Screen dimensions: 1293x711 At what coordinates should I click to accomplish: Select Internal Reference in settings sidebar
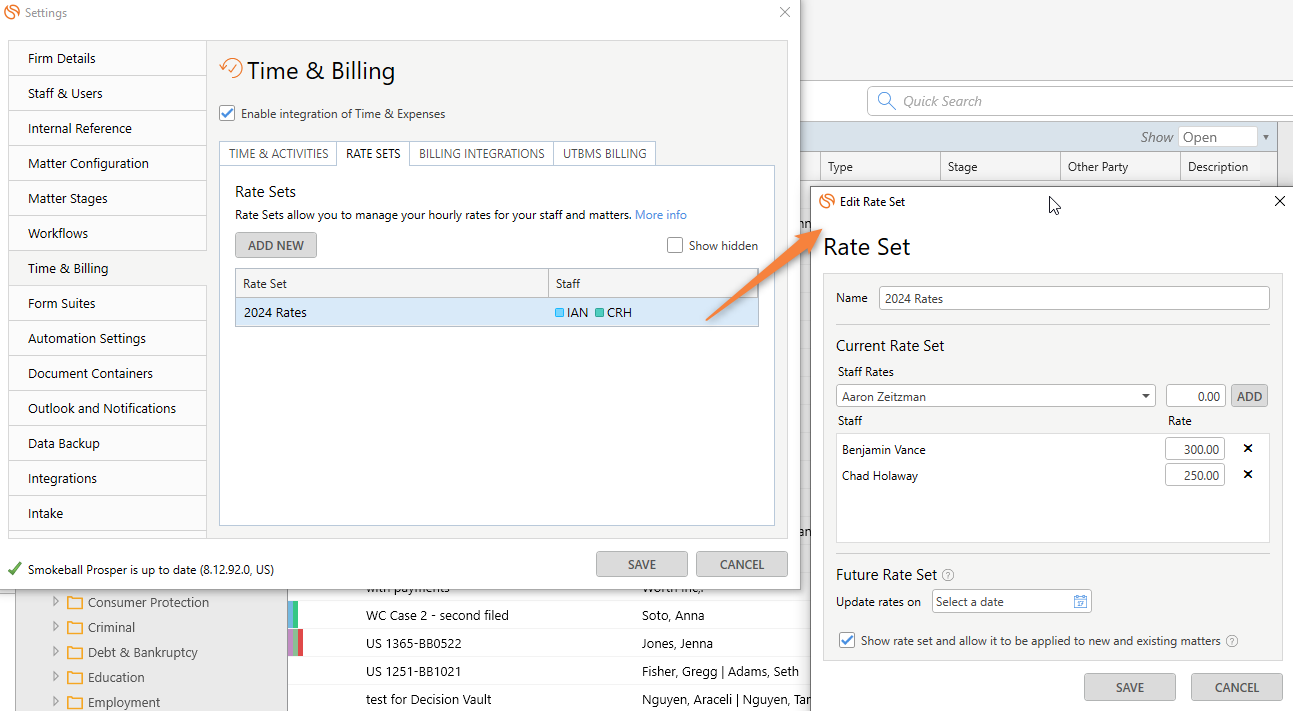(x=107, y=128)
